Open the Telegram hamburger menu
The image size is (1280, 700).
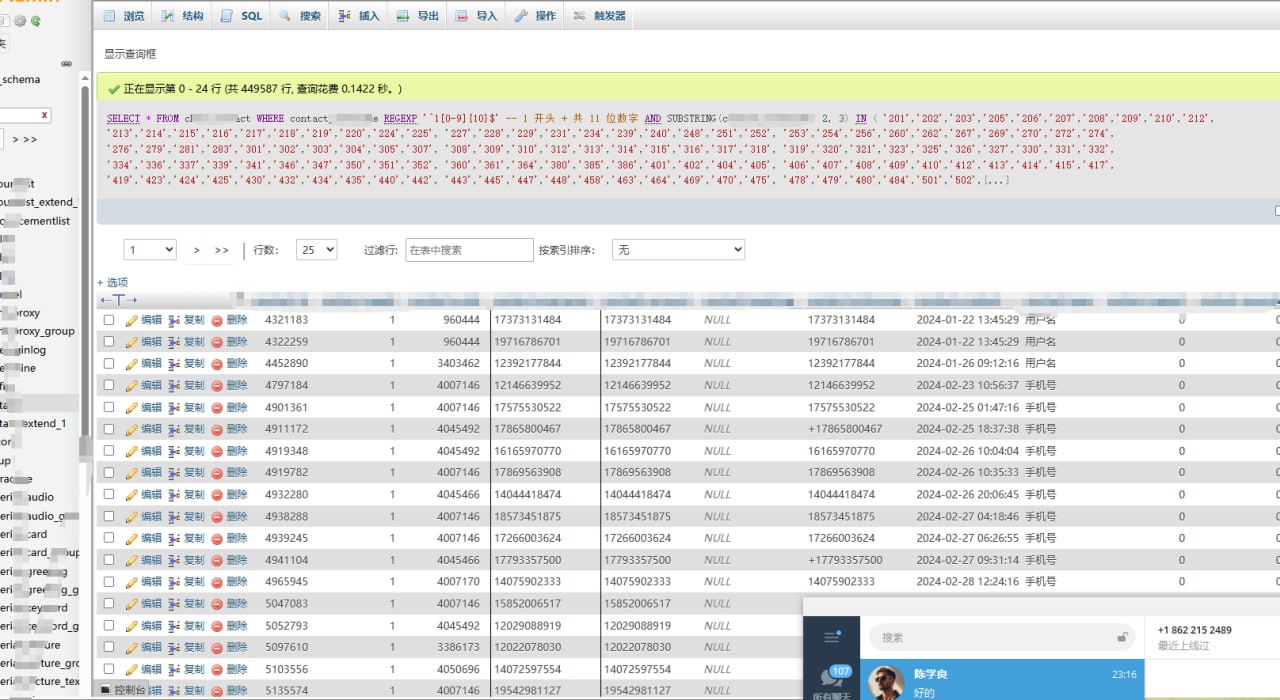tap(831, 637)
